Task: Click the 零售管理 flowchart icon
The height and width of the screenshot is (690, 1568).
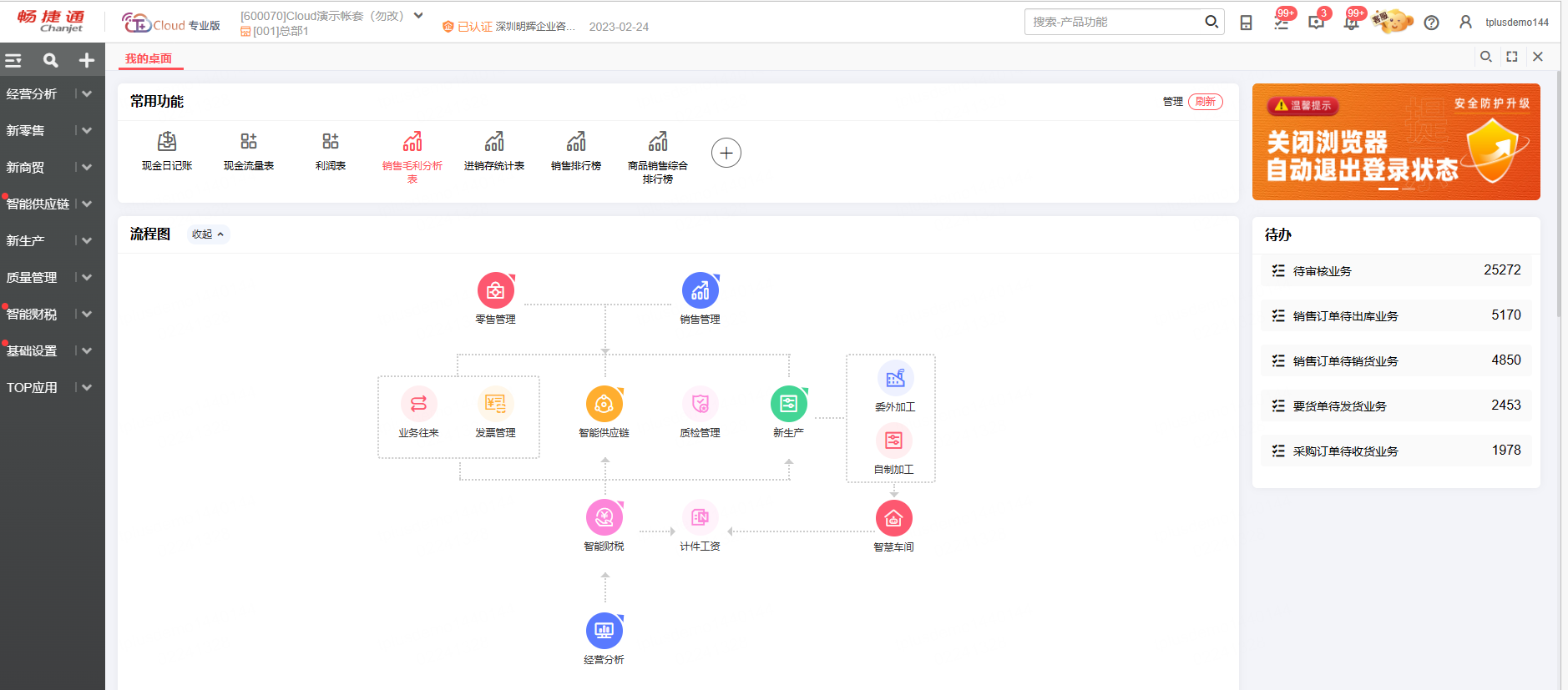Action: [x=495, y=291]
